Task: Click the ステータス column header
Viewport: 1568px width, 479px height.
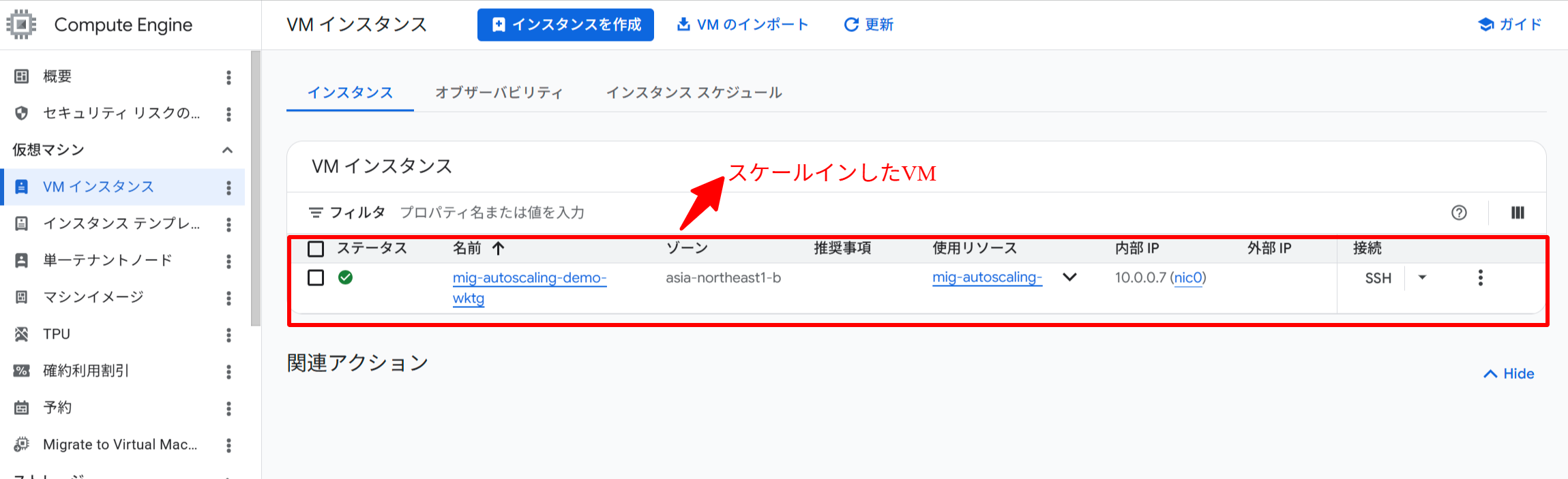Action: click(x=372, y=248)
